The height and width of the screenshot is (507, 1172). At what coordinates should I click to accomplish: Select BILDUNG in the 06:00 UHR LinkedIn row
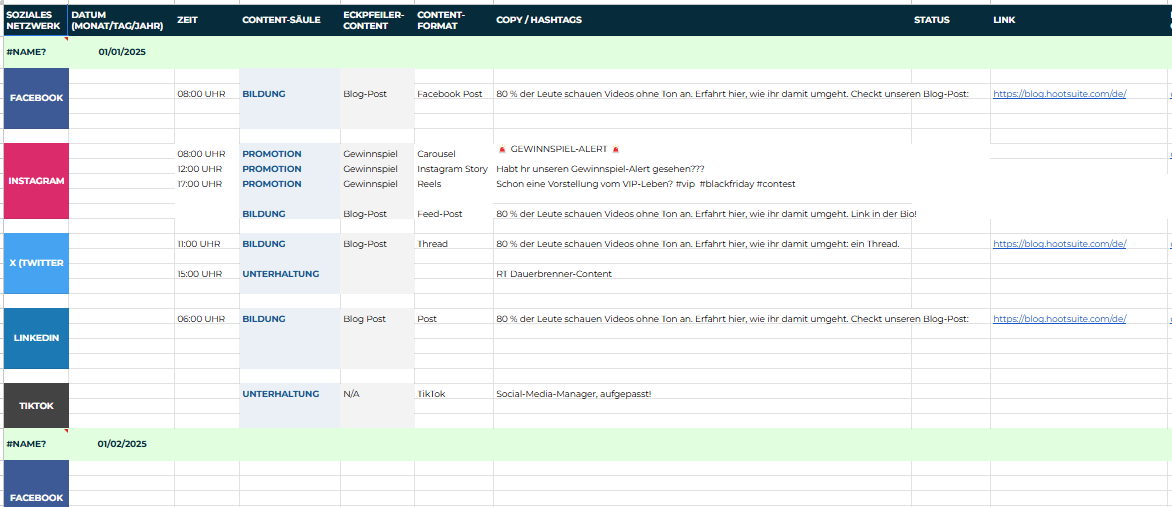click(x=264, y=319)
